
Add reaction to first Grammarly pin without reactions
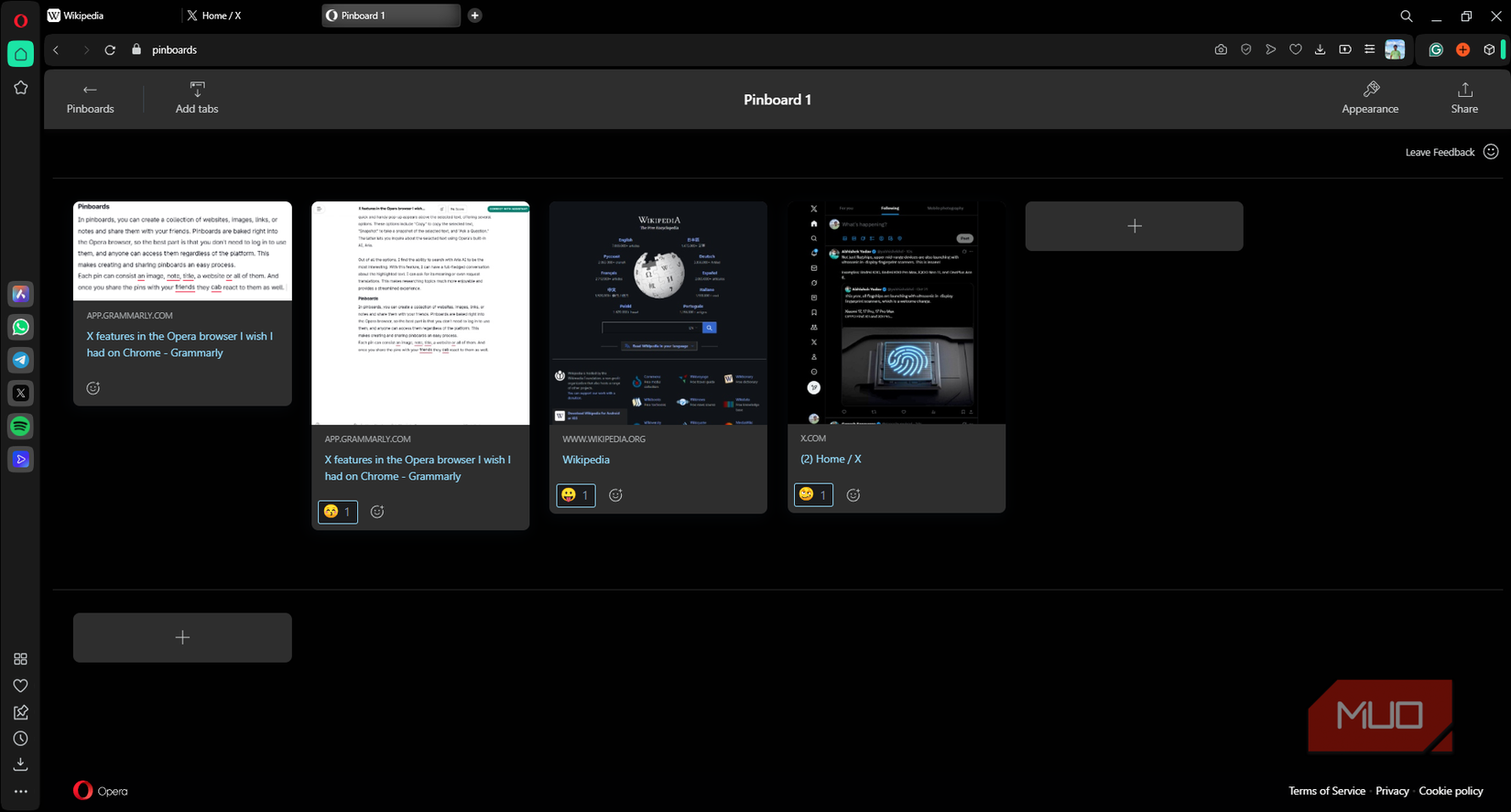coord(92,388)
